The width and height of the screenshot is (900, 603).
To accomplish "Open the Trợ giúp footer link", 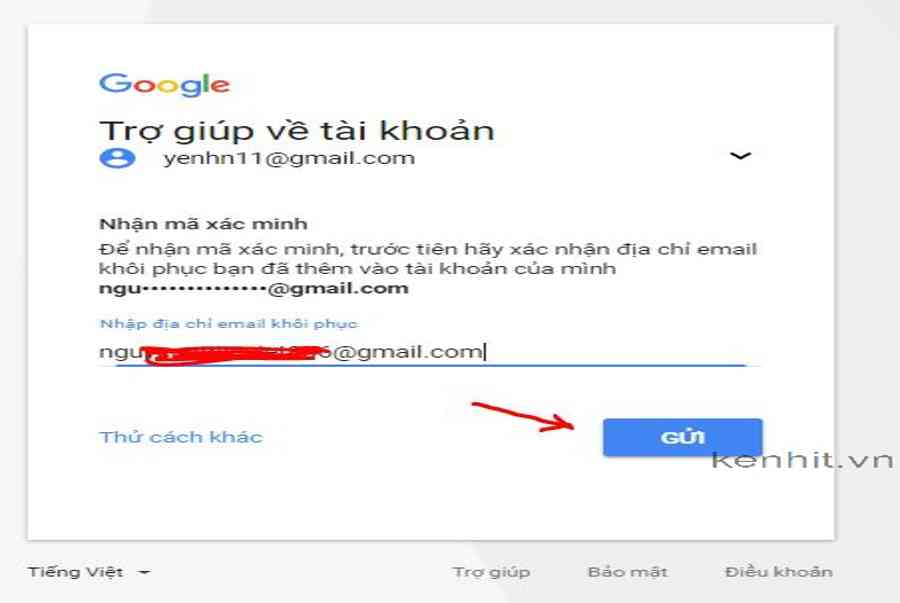I will coord(491,572).
